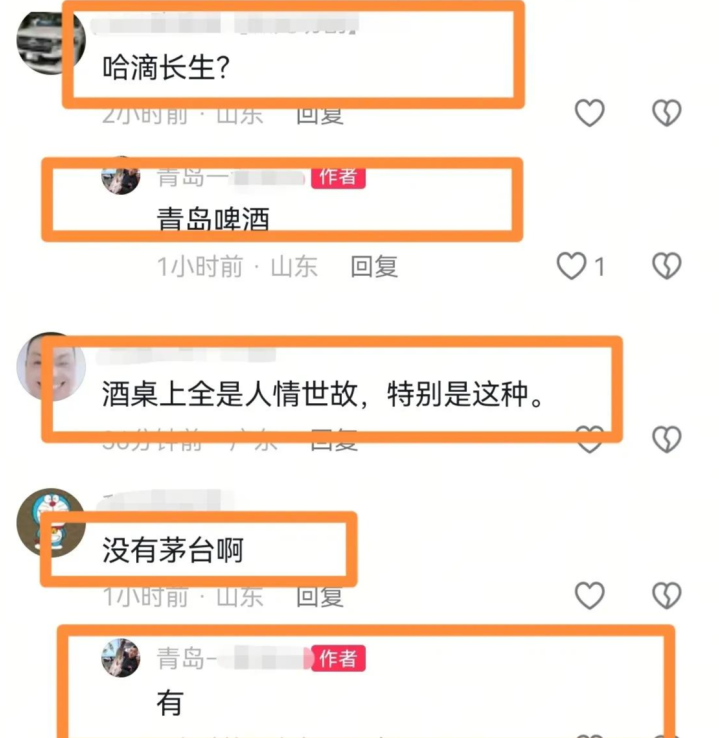Image resolution: width=719 pixels, height=738 pixels.
Task: Reply to the '没有茅台啊' comment
Action: 320,597
